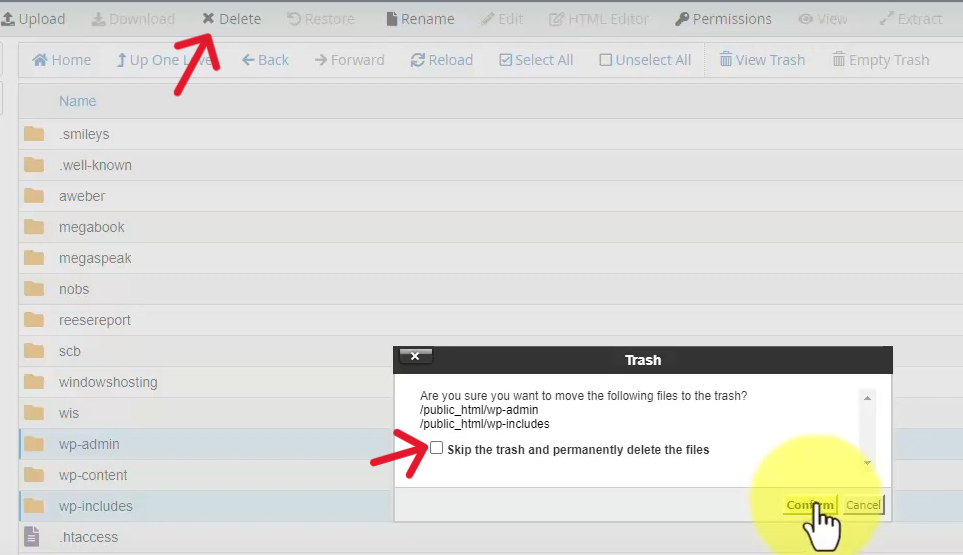Open the HTML Editor
The image size is (963, 555).
(x=599, y=19)
